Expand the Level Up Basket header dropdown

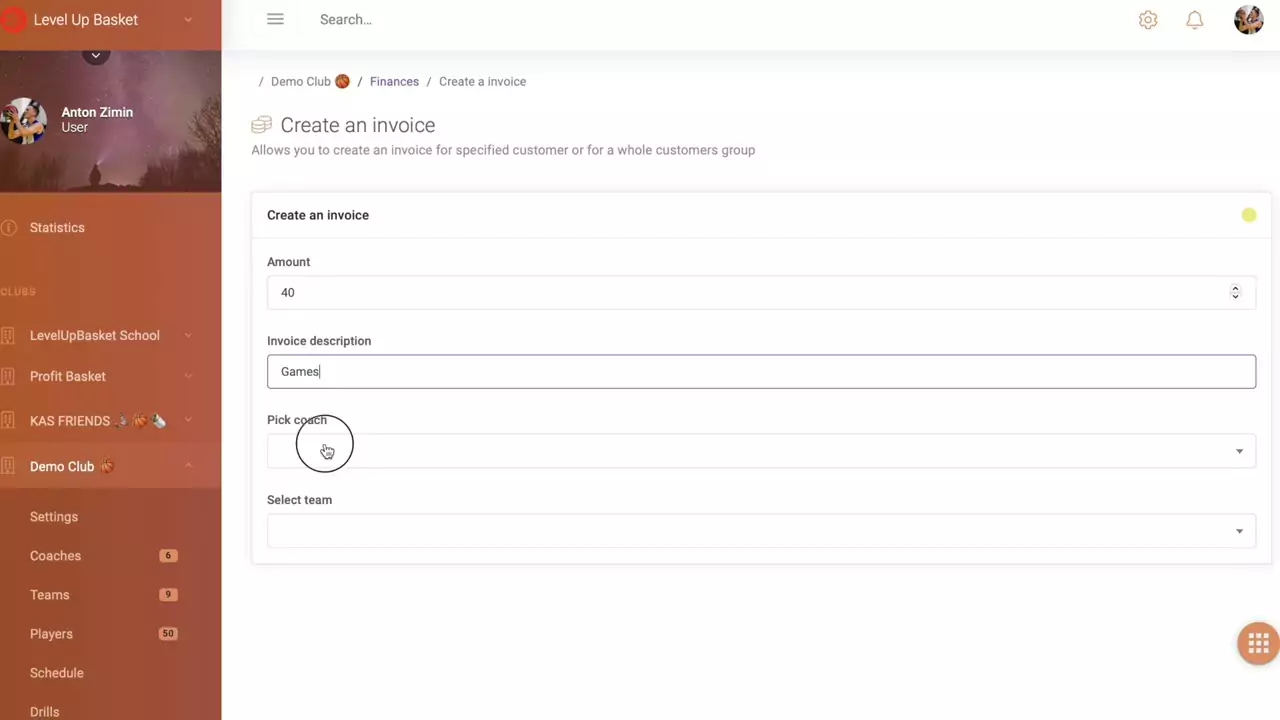click(188, 20)
